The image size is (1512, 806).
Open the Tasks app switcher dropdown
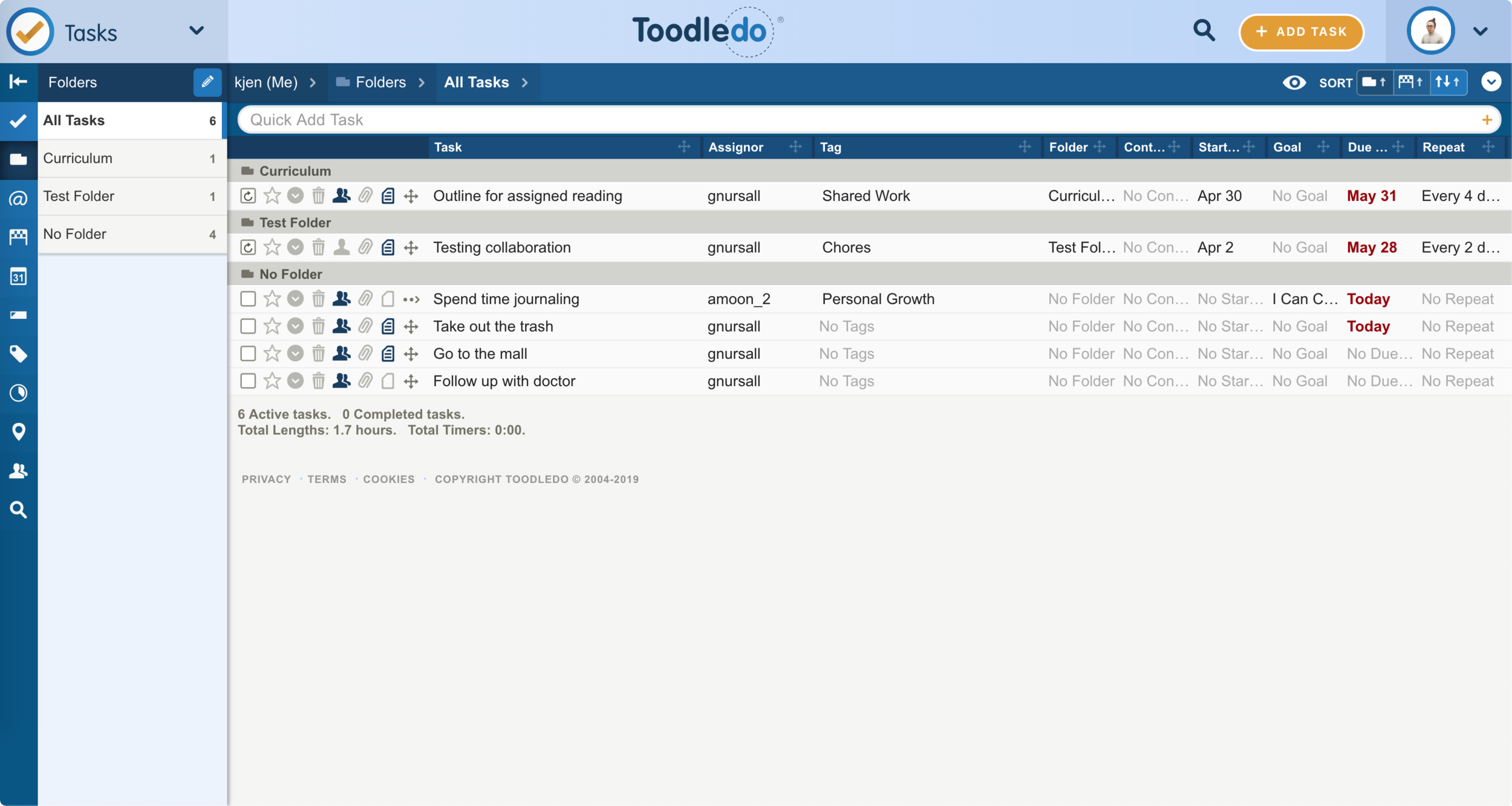point(197,30)
